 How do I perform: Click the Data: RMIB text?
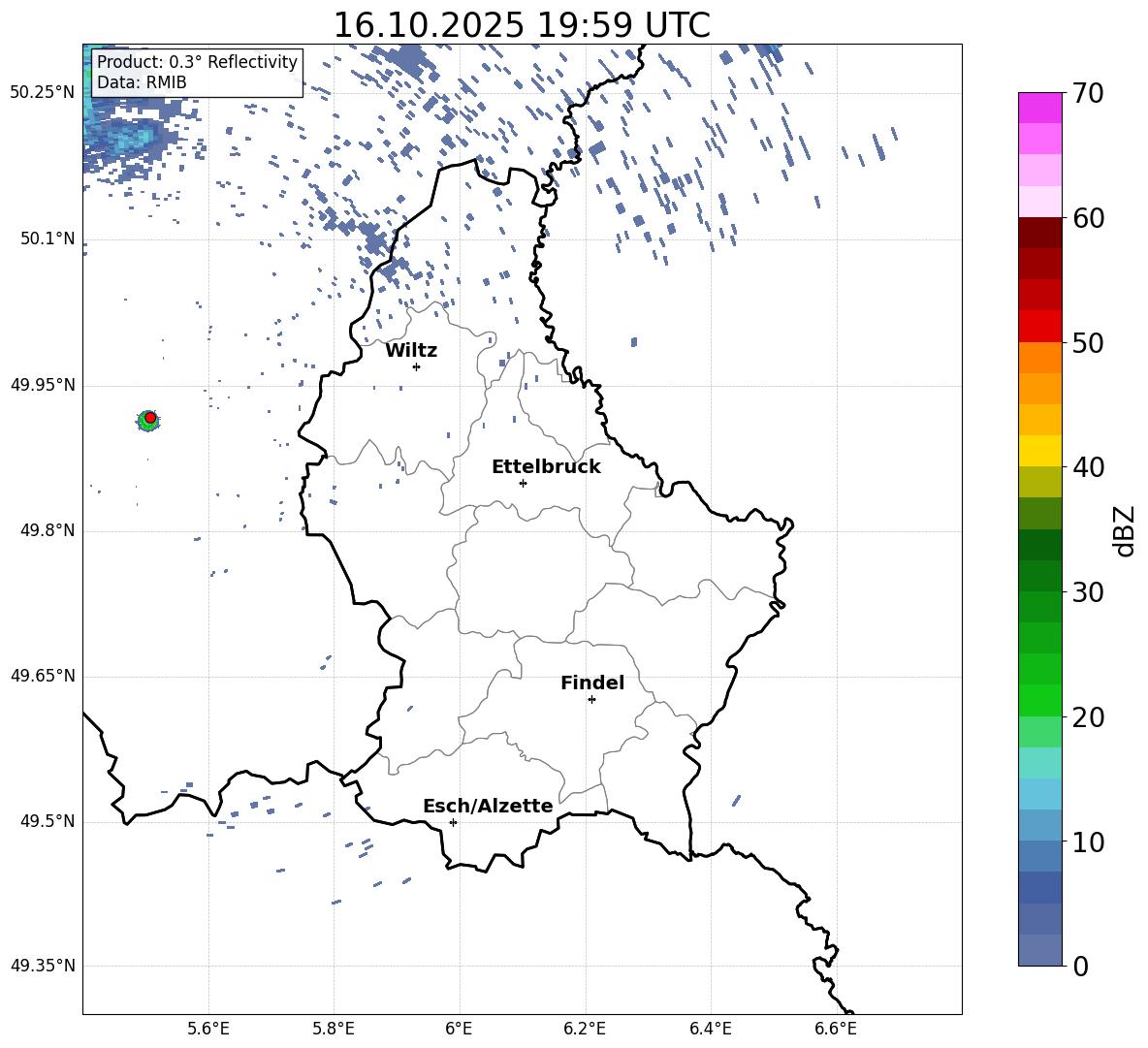pyautogui.click(x=142, y=82)
